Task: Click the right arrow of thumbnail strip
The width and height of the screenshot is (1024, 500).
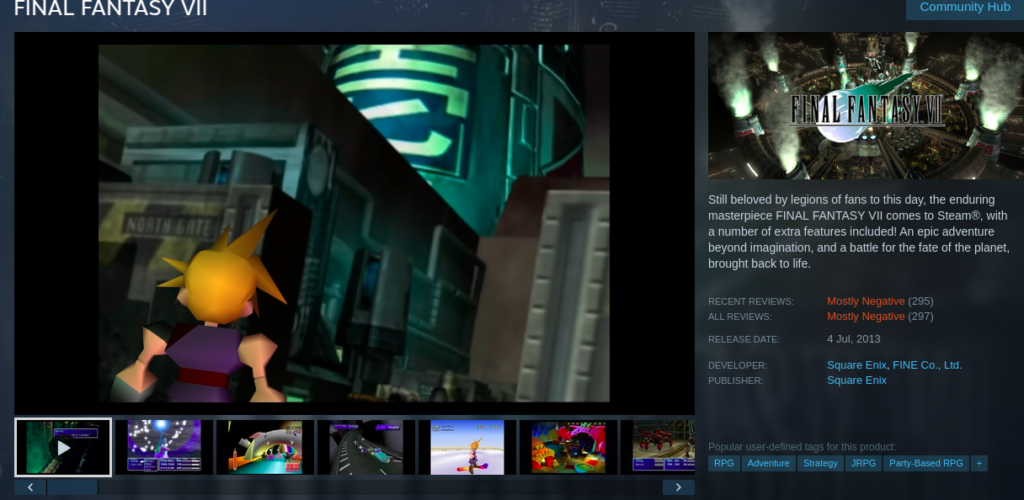Action: [x=679, y=487]
